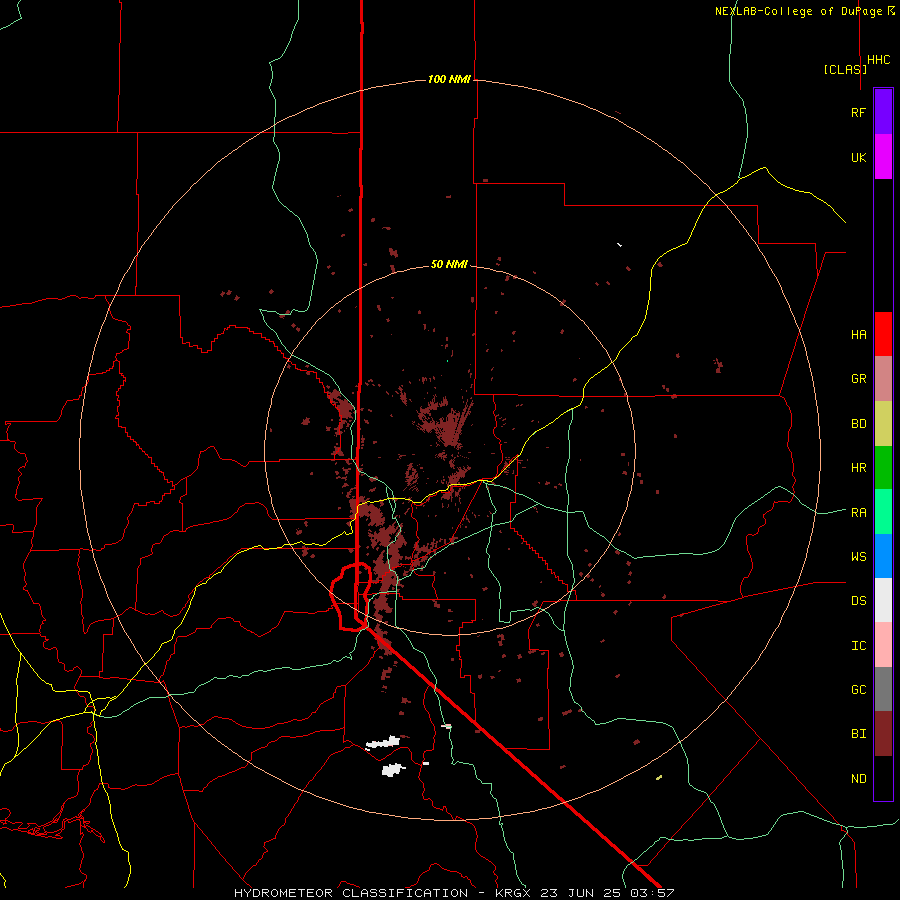The height and width of the screenshot is (900, 900).
Task: Click the yellow BD legend color swatch
Action: (883, 423)
